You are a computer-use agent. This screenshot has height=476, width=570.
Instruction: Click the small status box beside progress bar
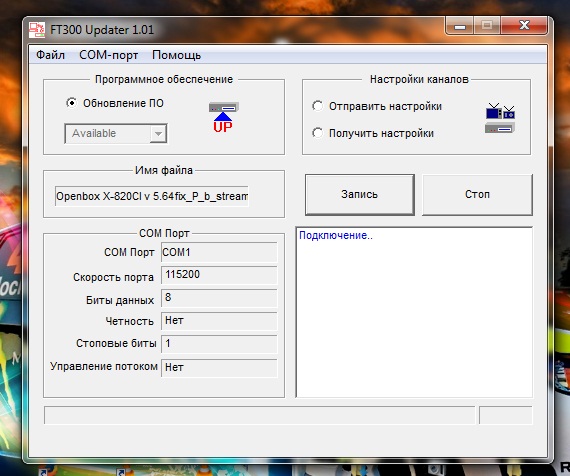point(506,415)
